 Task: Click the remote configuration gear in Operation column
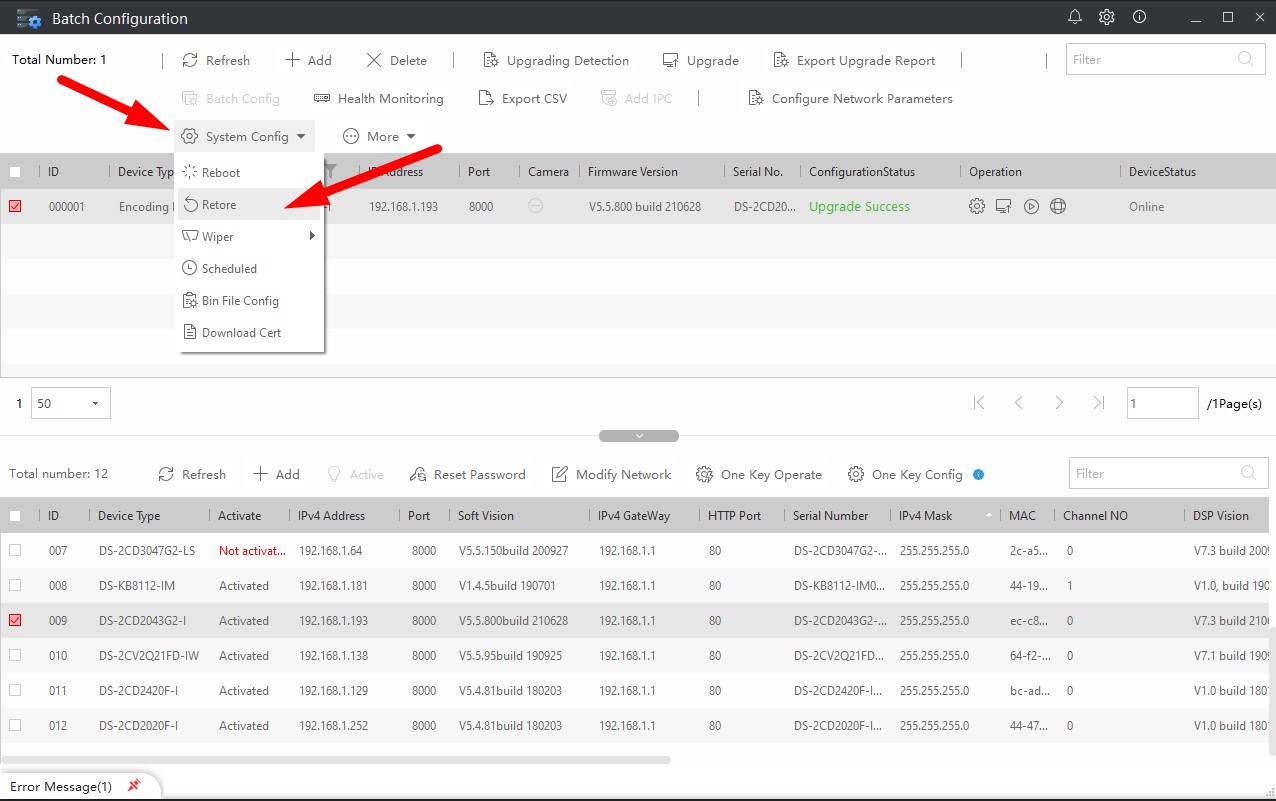[977, 207]
